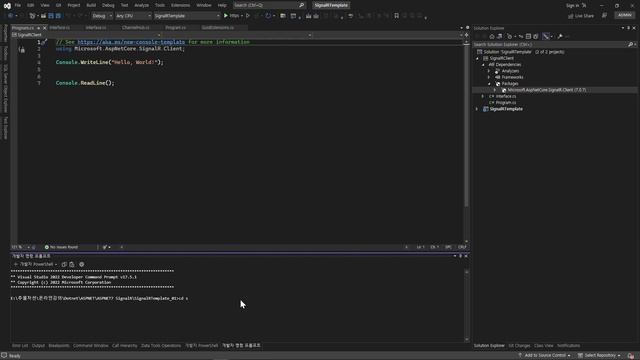Pin the active Program.cs tab
Image resolution: width=640 pixels, height=360 pixels.
point(38,28)
